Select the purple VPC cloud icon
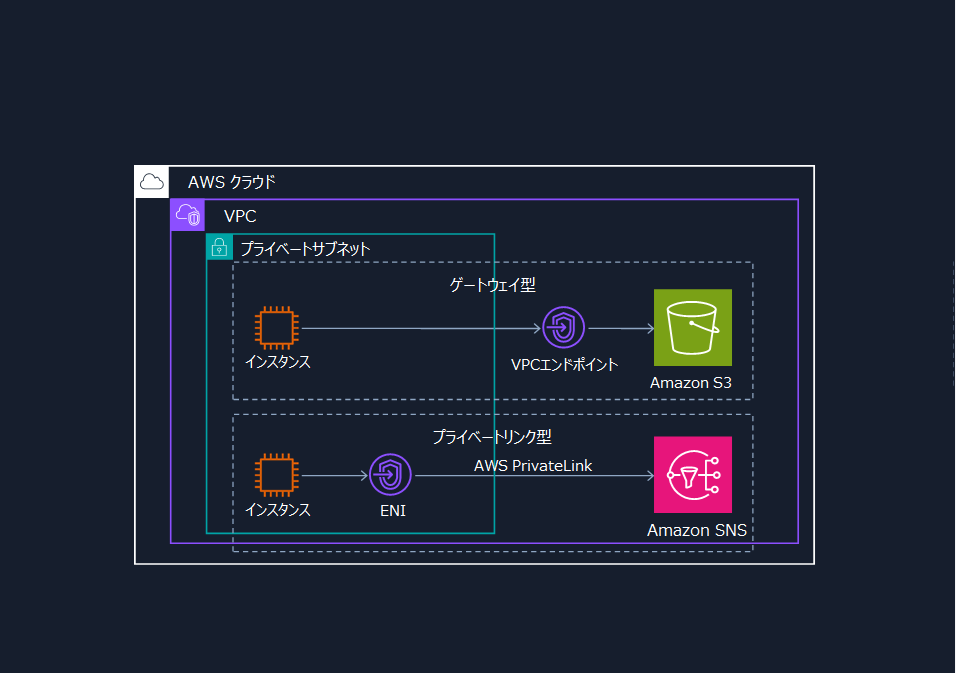This screenshot has height=674, width=956. pos(188,215)
